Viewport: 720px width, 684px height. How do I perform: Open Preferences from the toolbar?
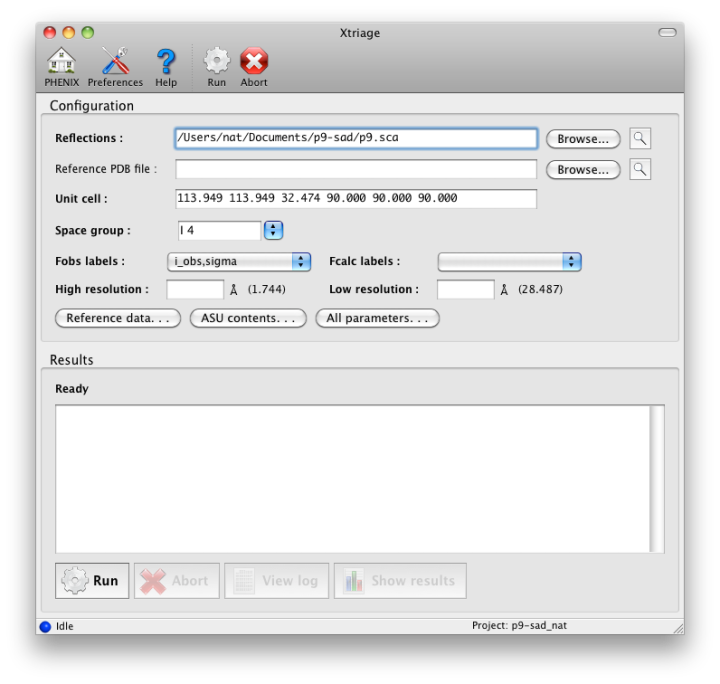point(115,63)
